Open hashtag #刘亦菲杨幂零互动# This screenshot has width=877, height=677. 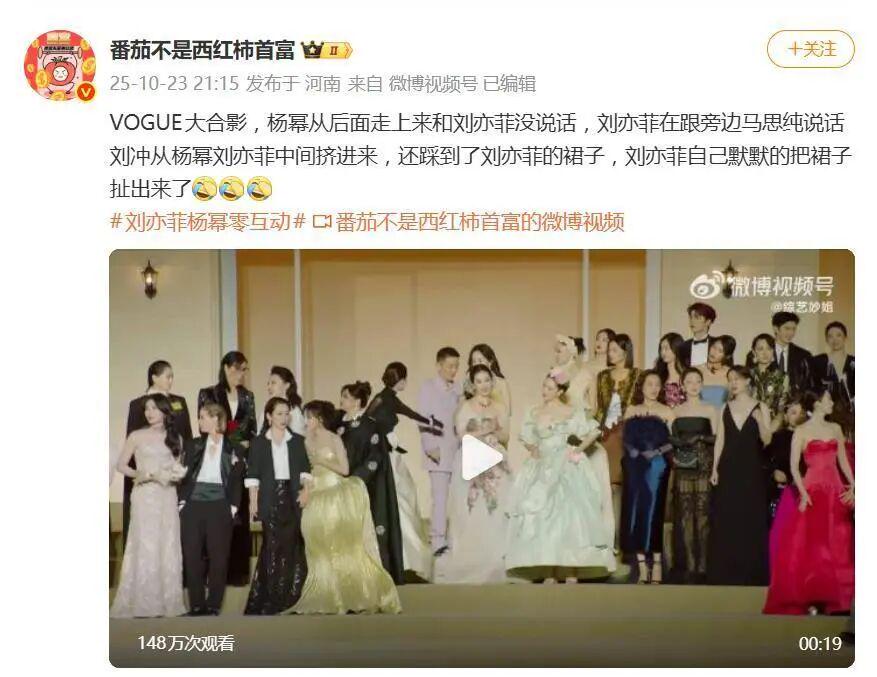pos(208,222)
